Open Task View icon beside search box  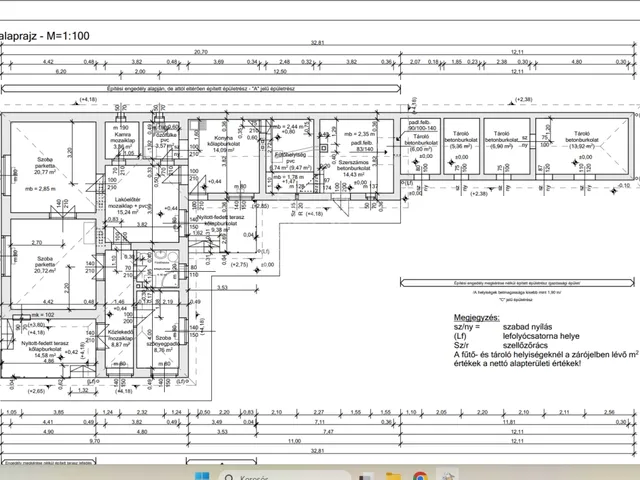366,477
